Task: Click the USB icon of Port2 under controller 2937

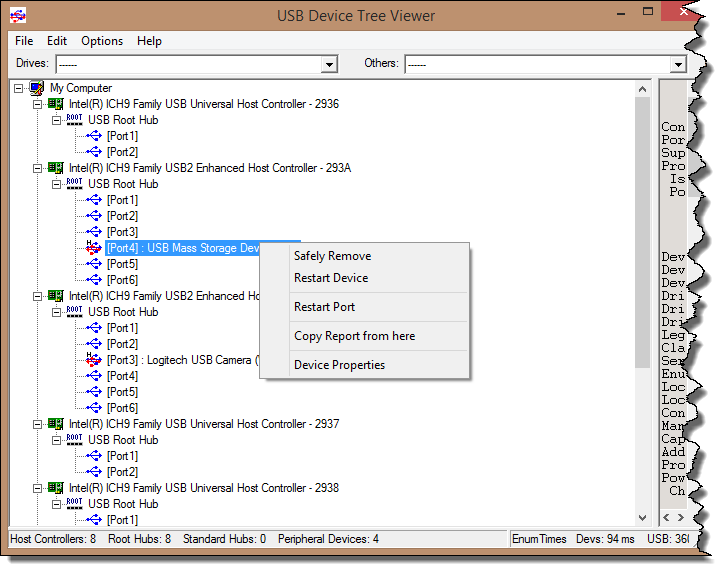Action: (94, 472)
